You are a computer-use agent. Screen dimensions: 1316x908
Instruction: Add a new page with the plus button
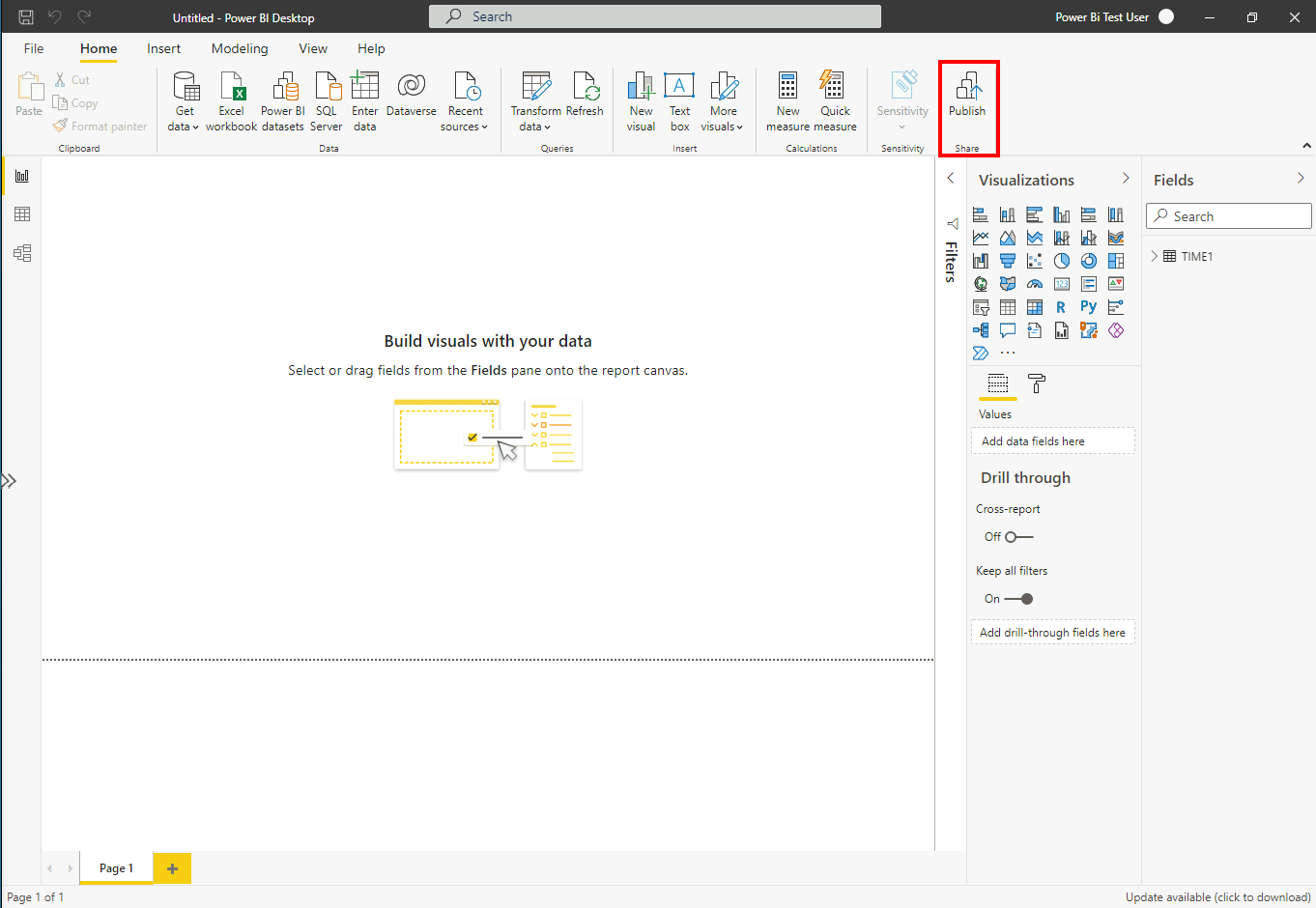172,868
